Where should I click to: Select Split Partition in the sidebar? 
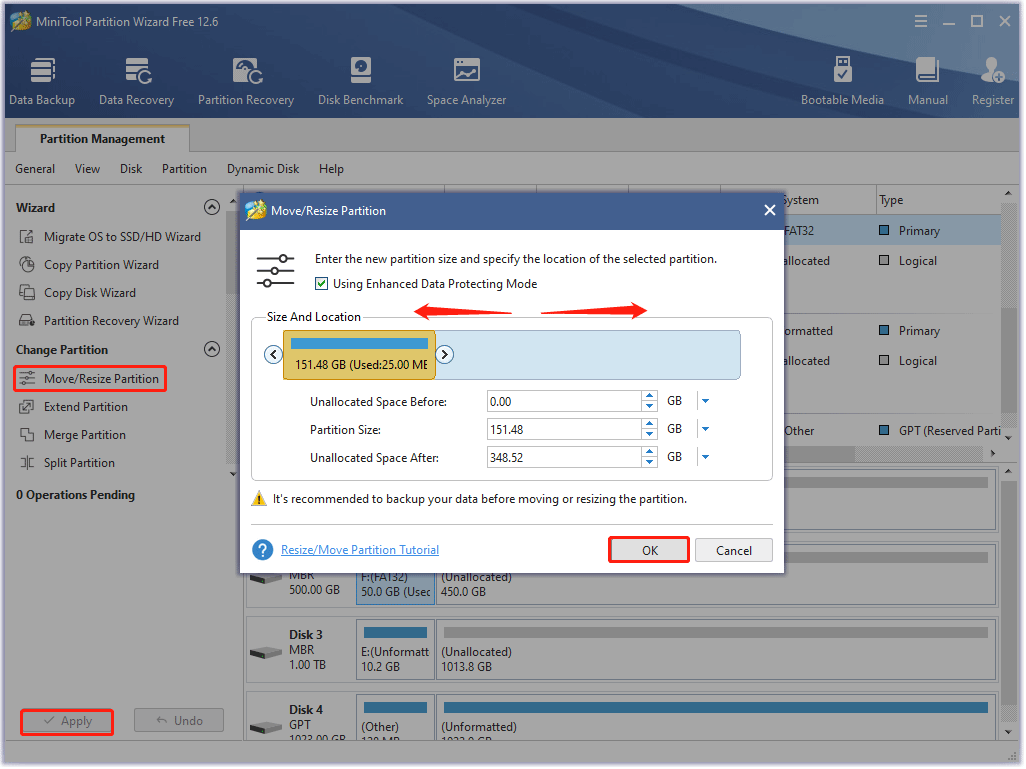pos(80,463)
